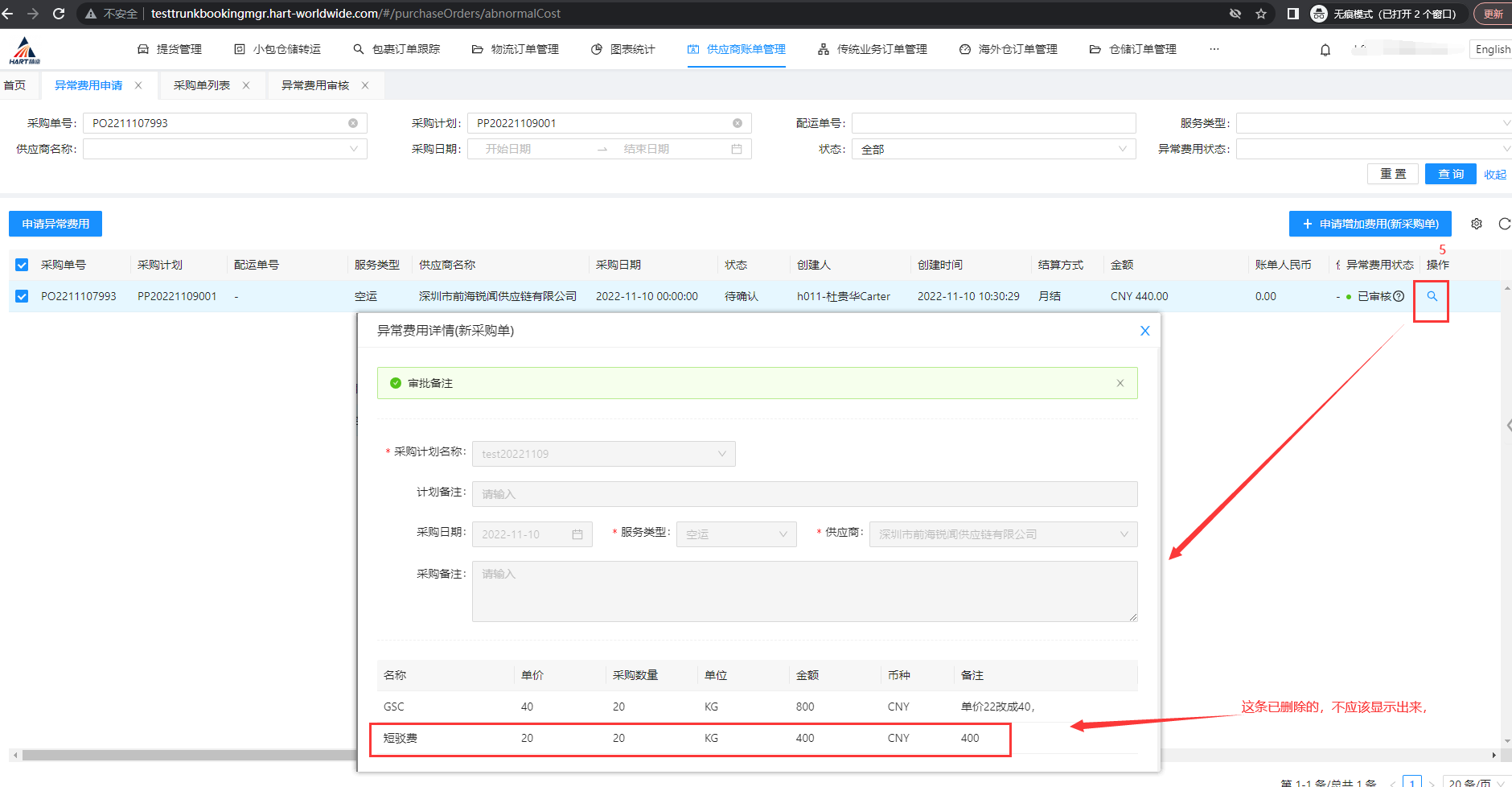Toggle the select-all checkbox in the table header
Image resolution: width=1512 pixels, height=787 pixels.
(22, 265)
